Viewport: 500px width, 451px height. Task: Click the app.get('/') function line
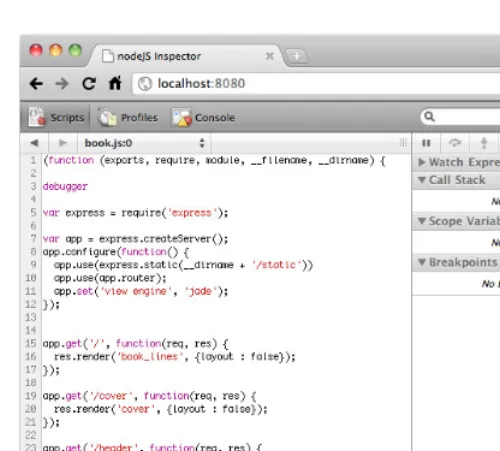point(135,343)
